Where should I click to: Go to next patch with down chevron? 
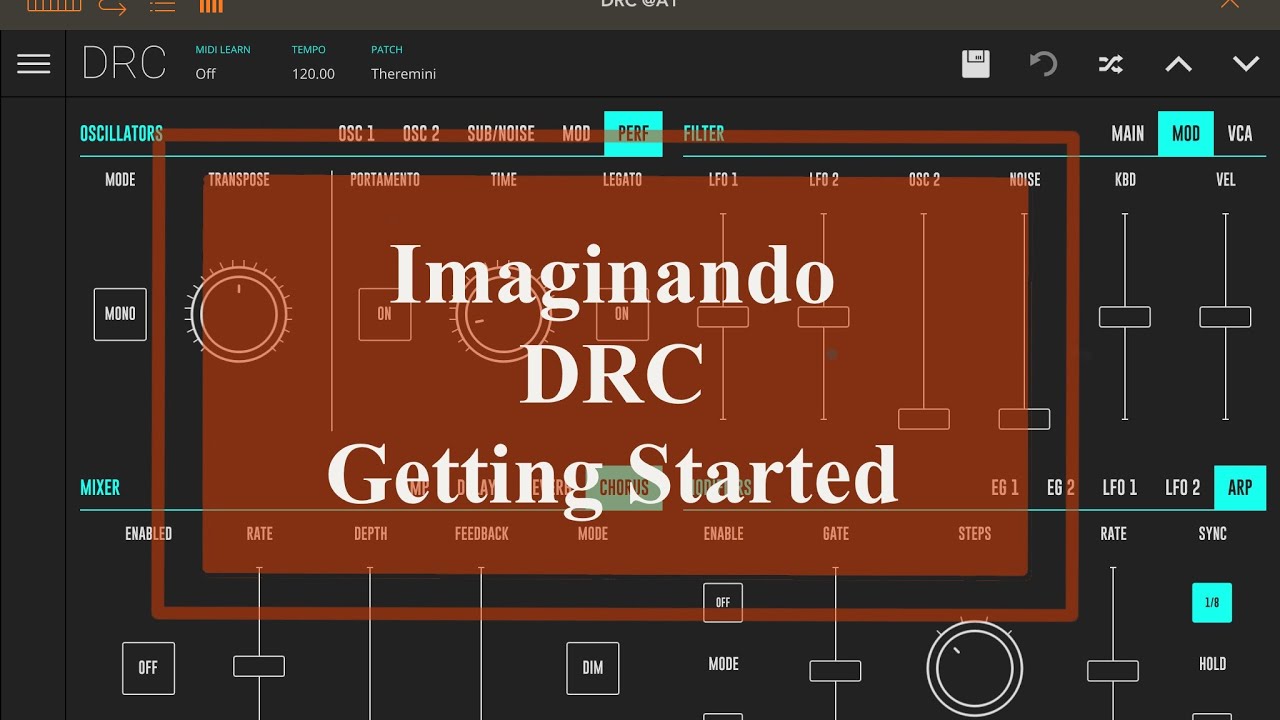1246,64
